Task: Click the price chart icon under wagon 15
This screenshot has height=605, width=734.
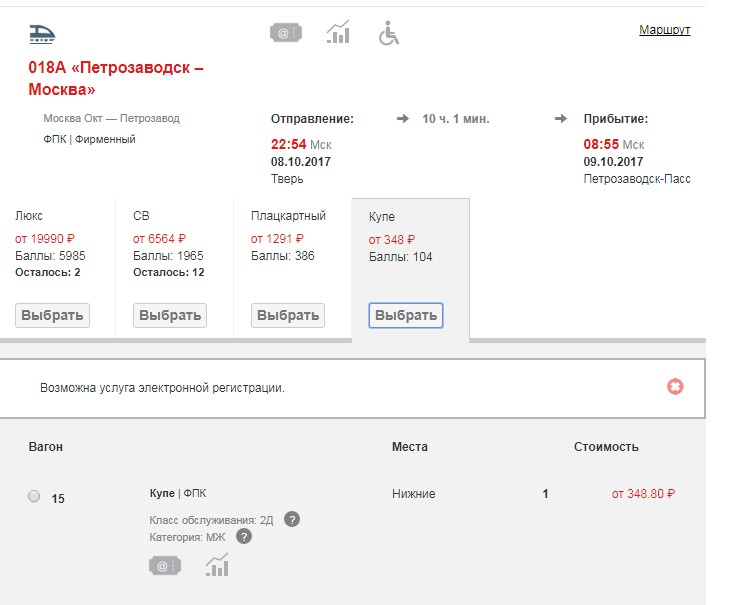Action: (217, 565)
